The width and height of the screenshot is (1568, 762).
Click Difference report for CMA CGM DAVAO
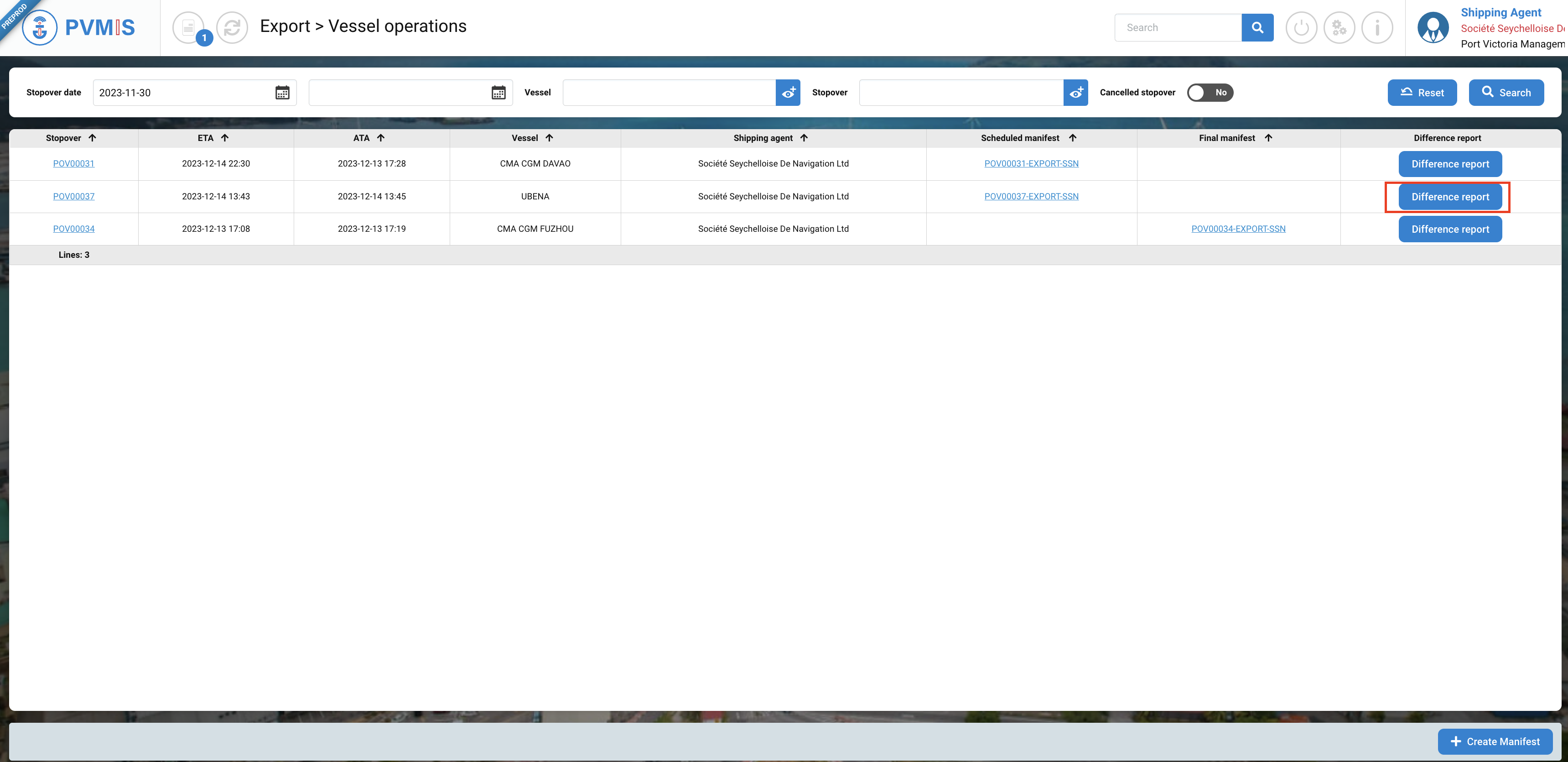coord(1450,164)
